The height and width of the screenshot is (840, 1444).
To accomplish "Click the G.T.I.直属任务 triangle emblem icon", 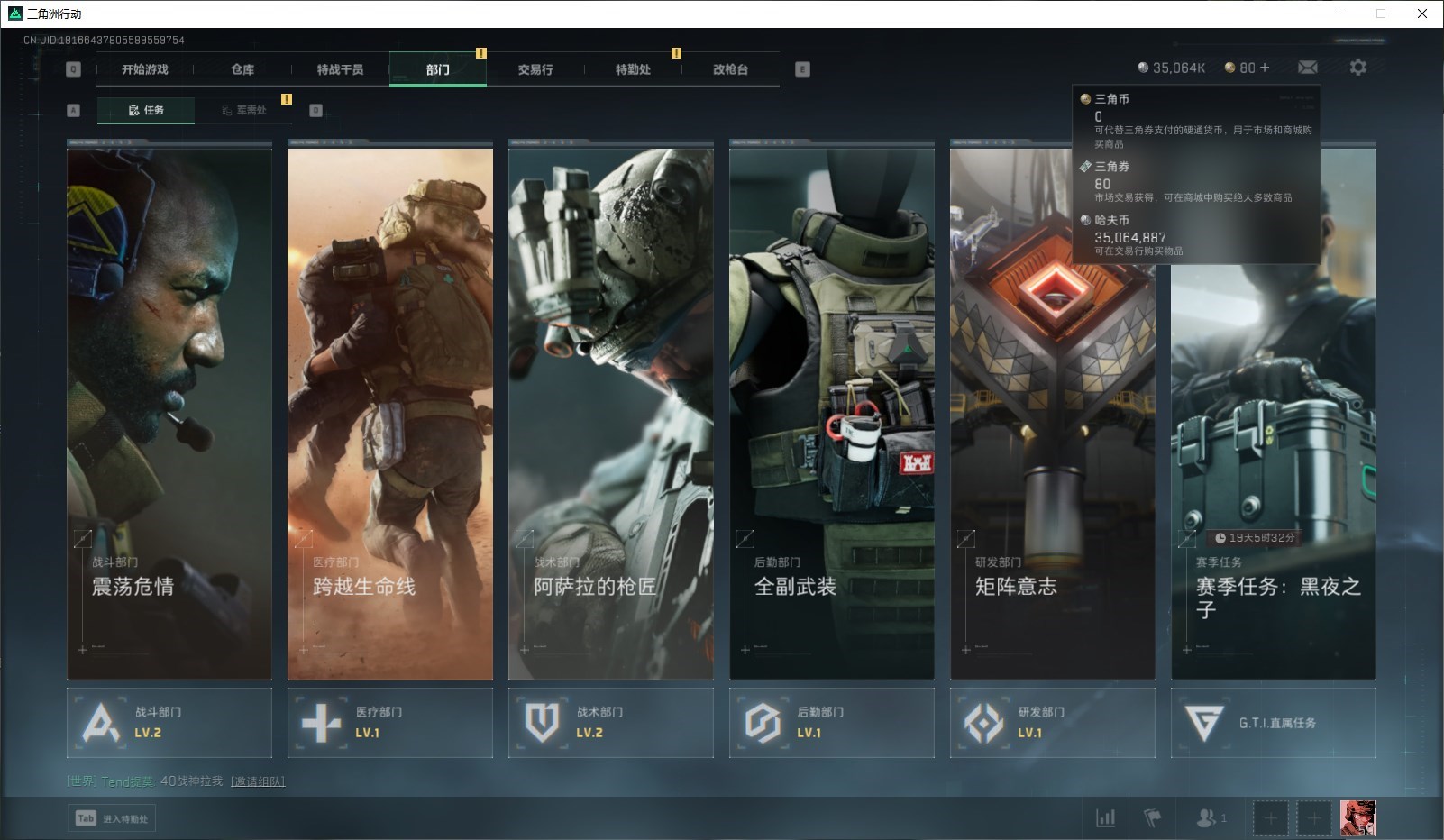I will 1204,723.
